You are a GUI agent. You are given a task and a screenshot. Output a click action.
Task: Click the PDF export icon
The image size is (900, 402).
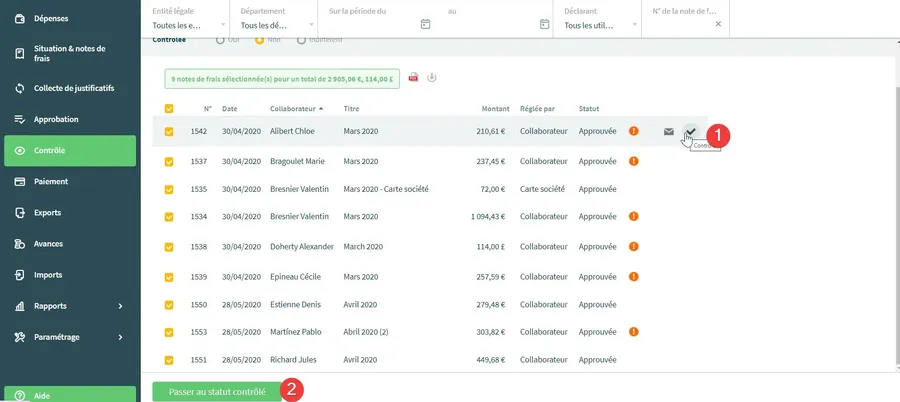413,78
